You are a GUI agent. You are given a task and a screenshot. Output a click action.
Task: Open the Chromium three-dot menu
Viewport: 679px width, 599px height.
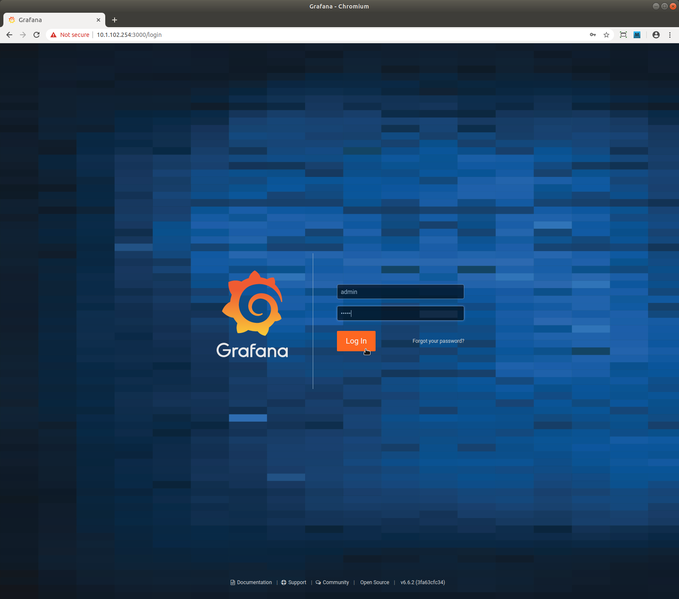coord(669,35)
